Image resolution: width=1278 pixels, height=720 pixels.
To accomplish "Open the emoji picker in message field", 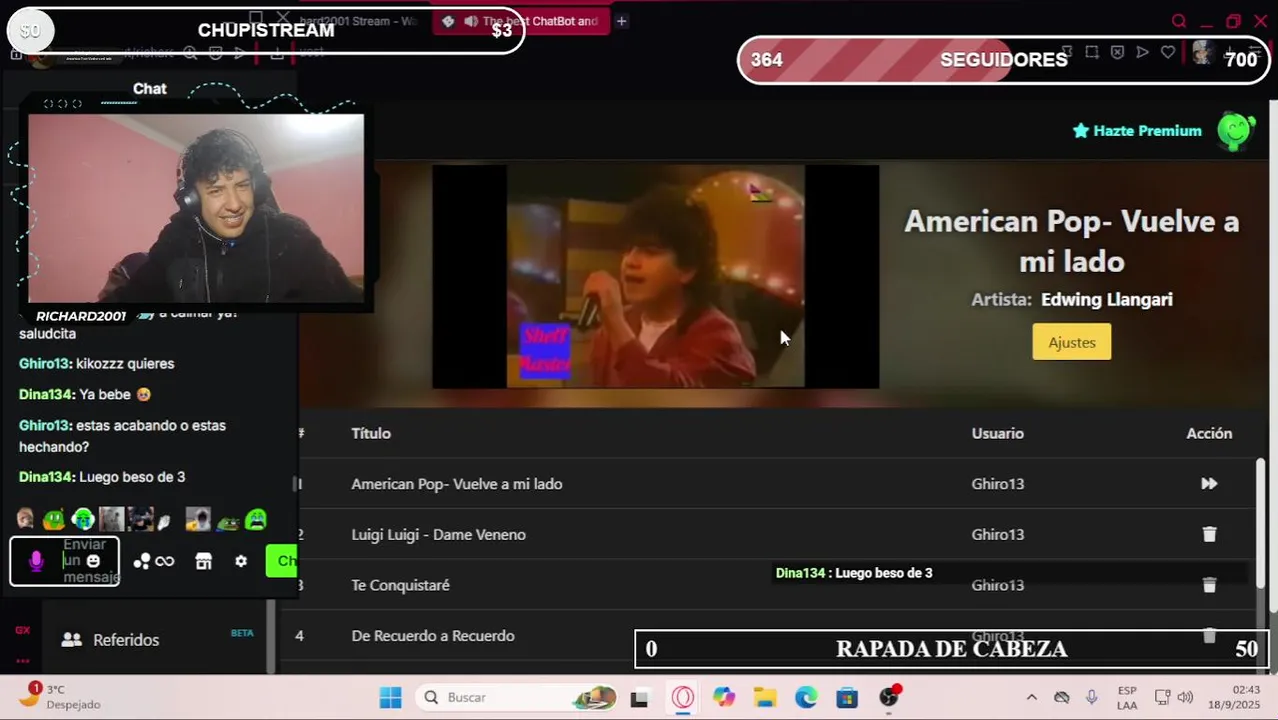I will coord(93,561).
